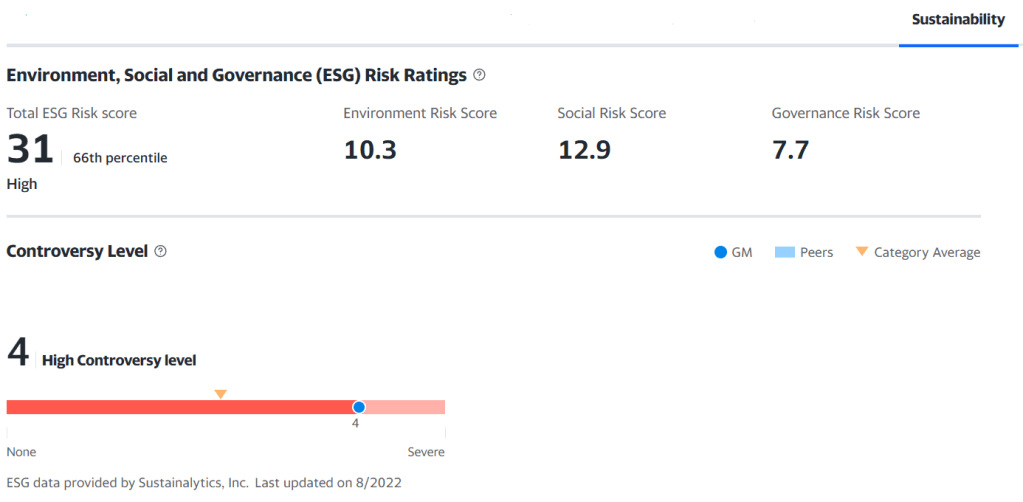Screen dimensions: 1023x502
Task: Click the orange Category Average triangle legend
Action: click(x=861, y=252)
